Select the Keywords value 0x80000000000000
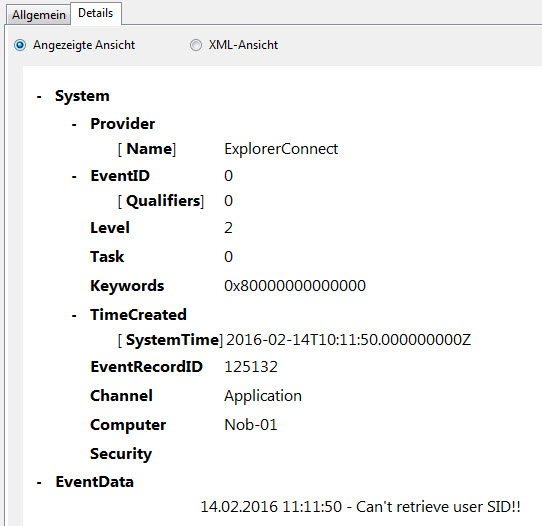 point(295,286)
